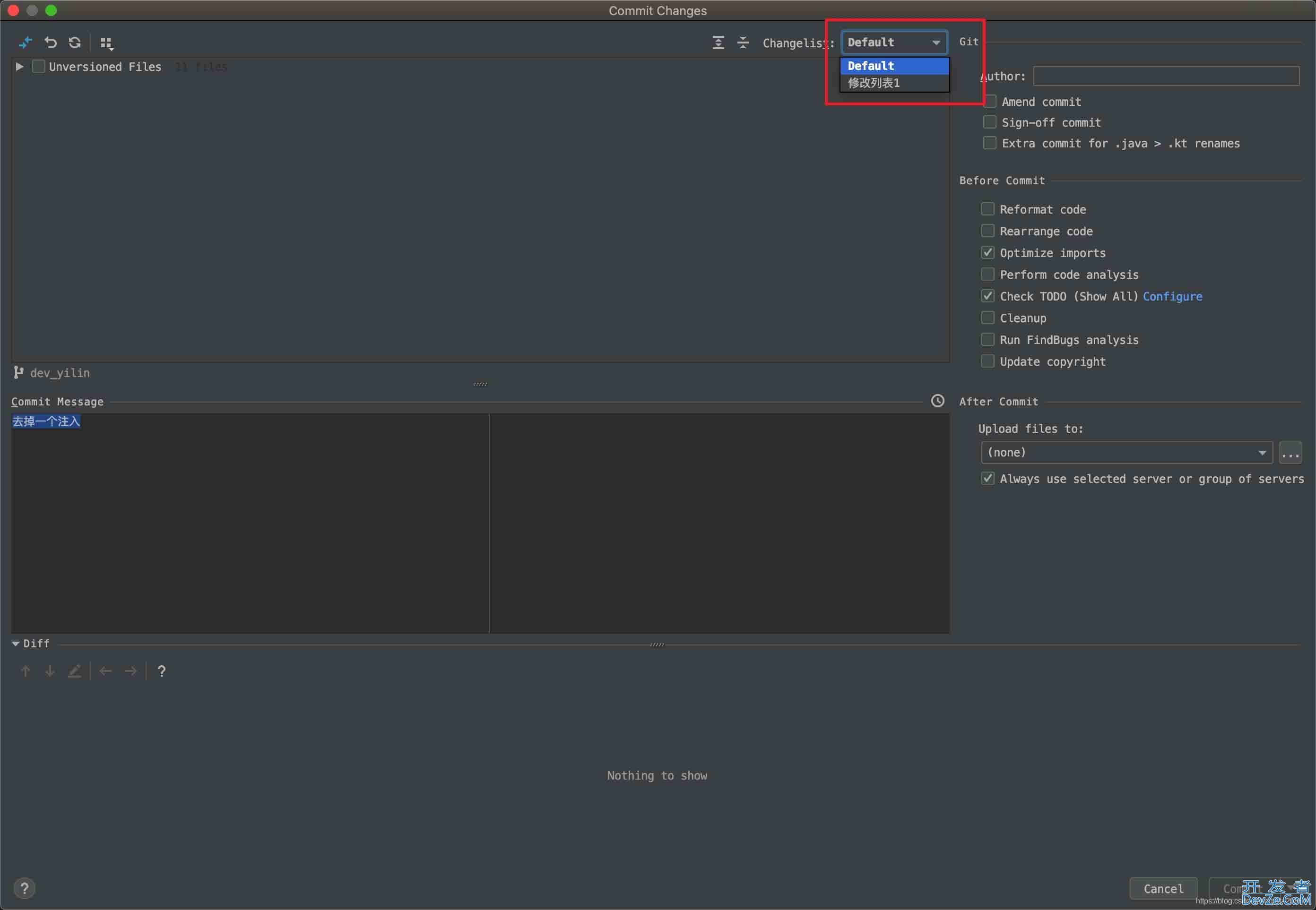Click the Refresh changes icon
Viewport: 1316px width, 910px height.
(75, 43)
